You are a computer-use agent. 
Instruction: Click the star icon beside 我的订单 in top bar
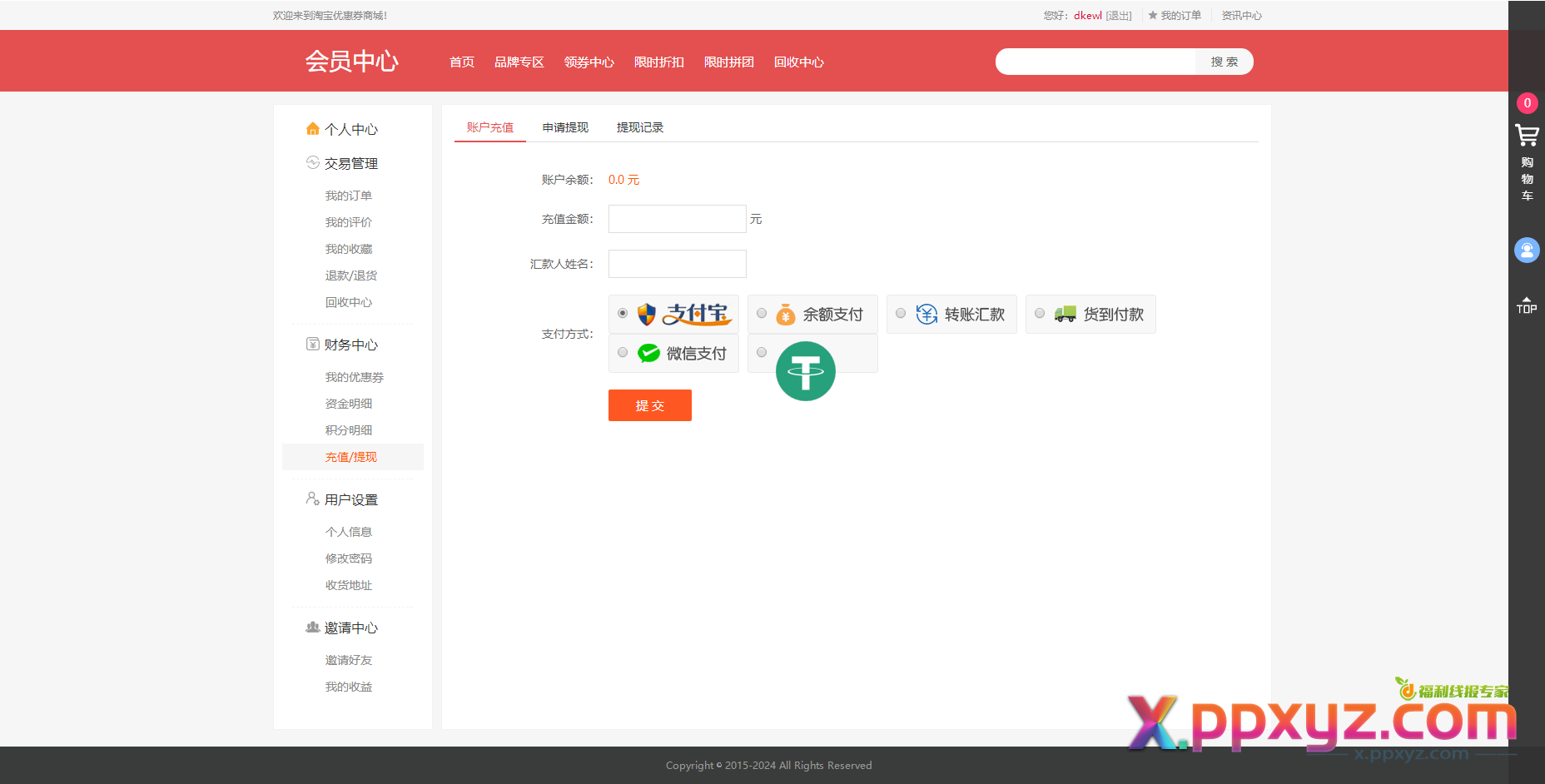(x=1153, y=15)
